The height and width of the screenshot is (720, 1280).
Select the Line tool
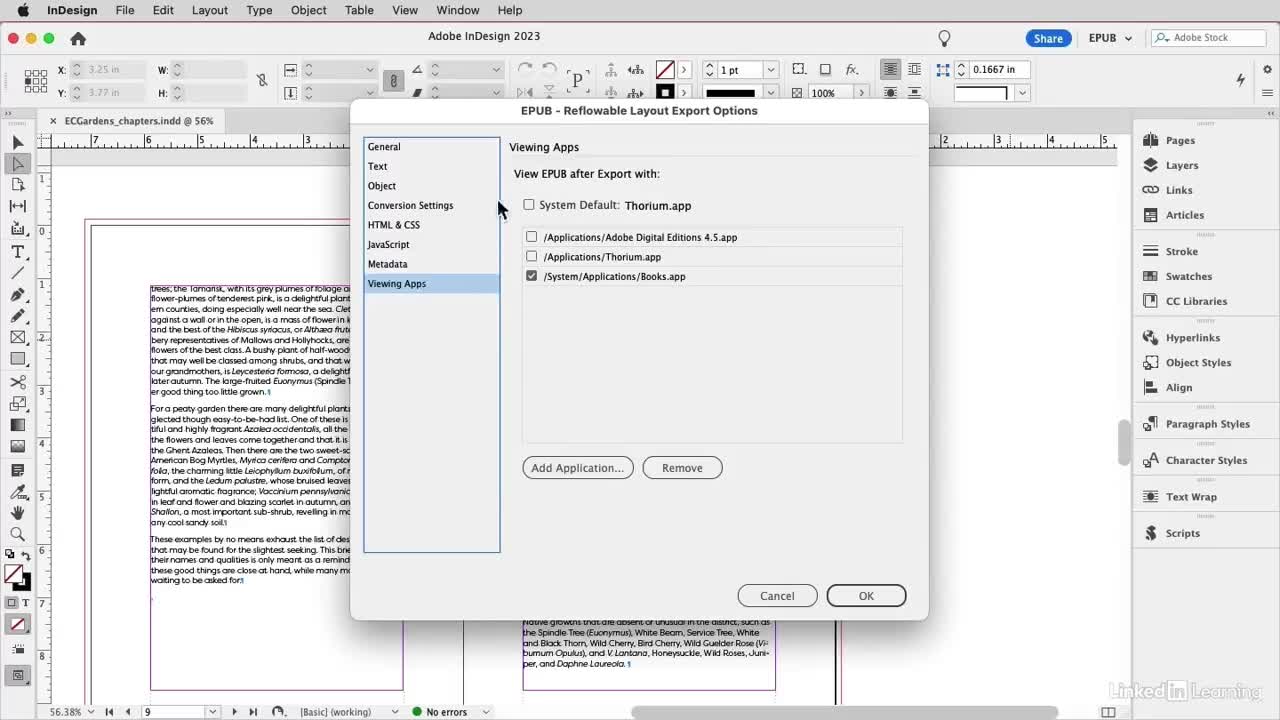(x=17, y=273)
